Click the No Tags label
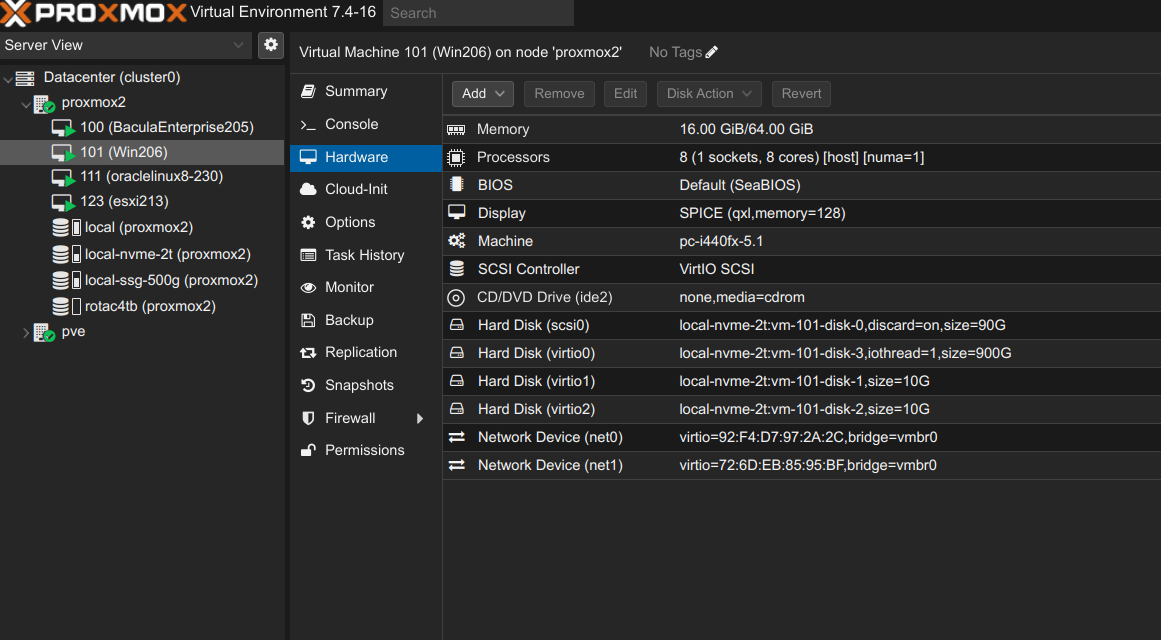This screenshot has height=640, width=1161. click(675, 52)
